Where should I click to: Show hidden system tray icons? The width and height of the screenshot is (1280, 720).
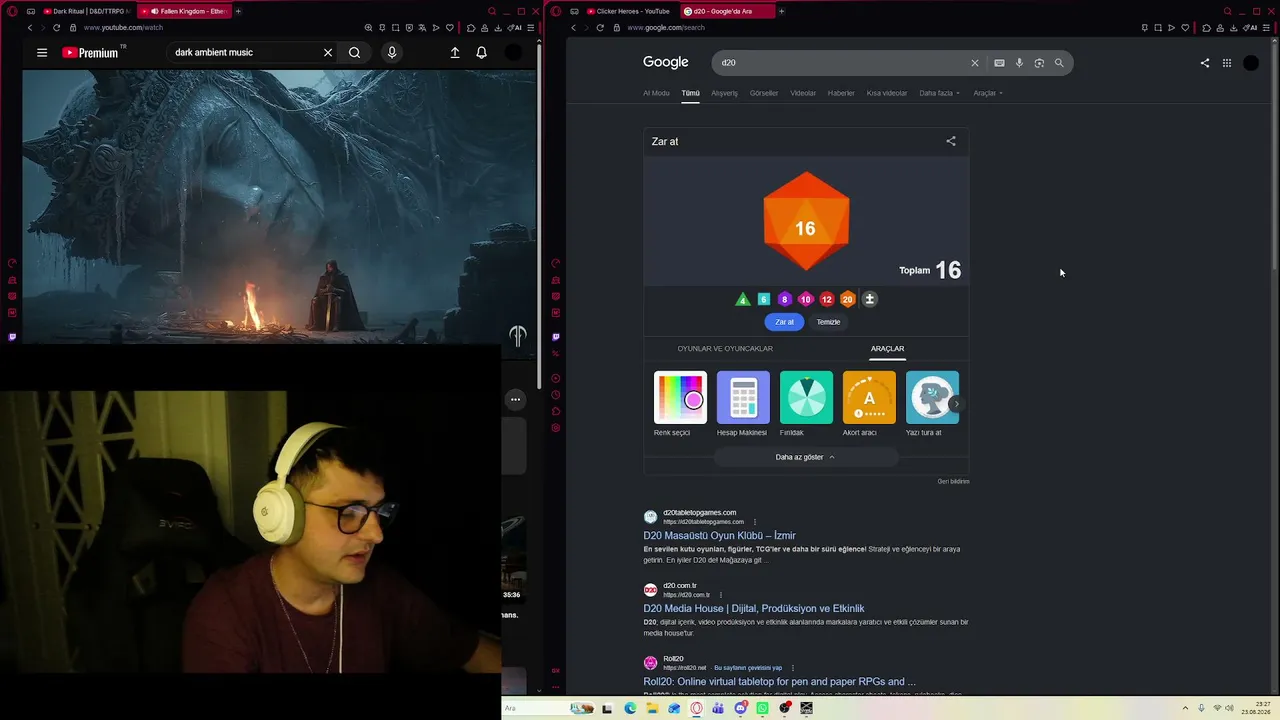point(1187,708)
